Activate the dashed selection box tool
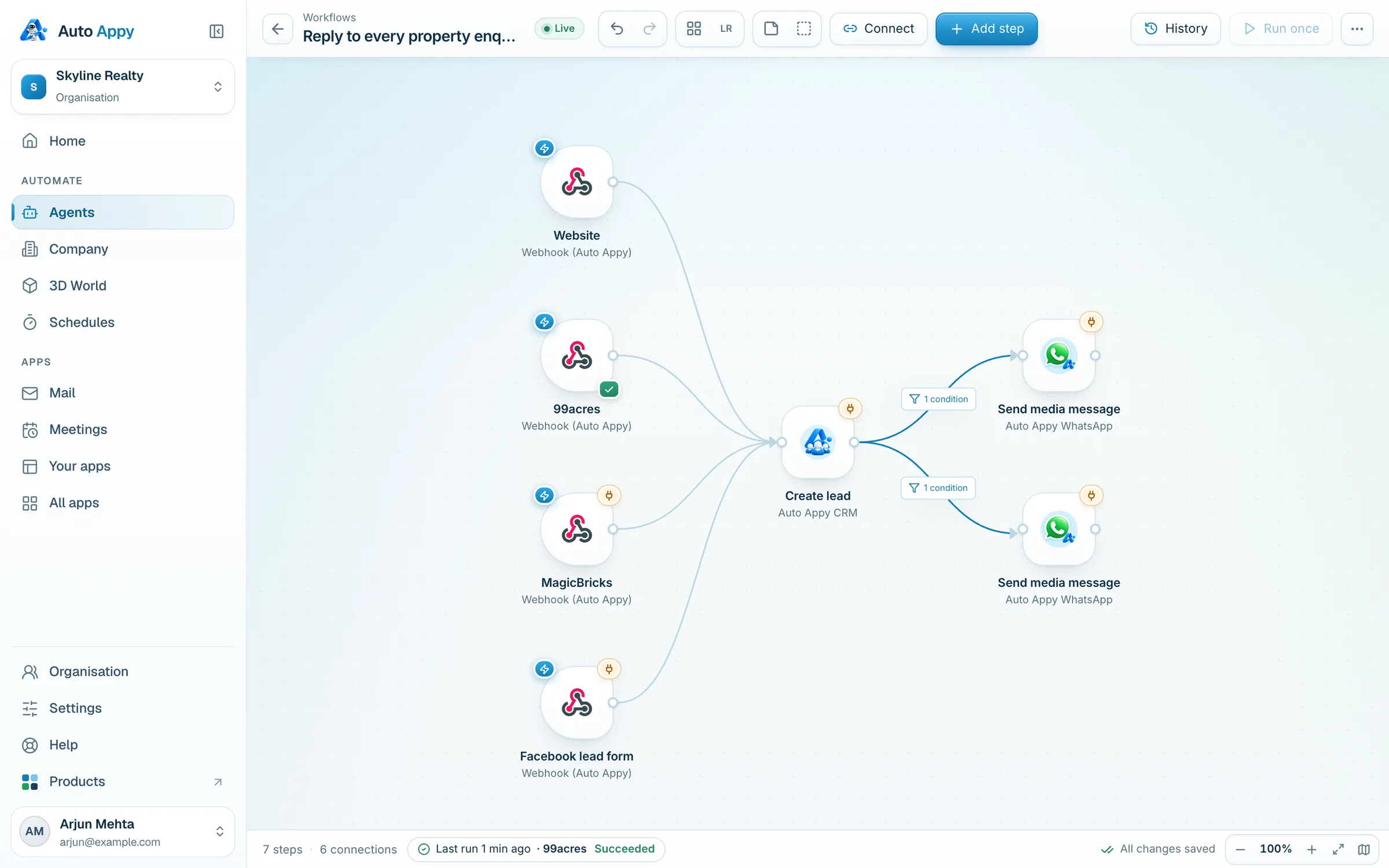The width and height of the screenshot is (1389, 868). click(804, 28)
